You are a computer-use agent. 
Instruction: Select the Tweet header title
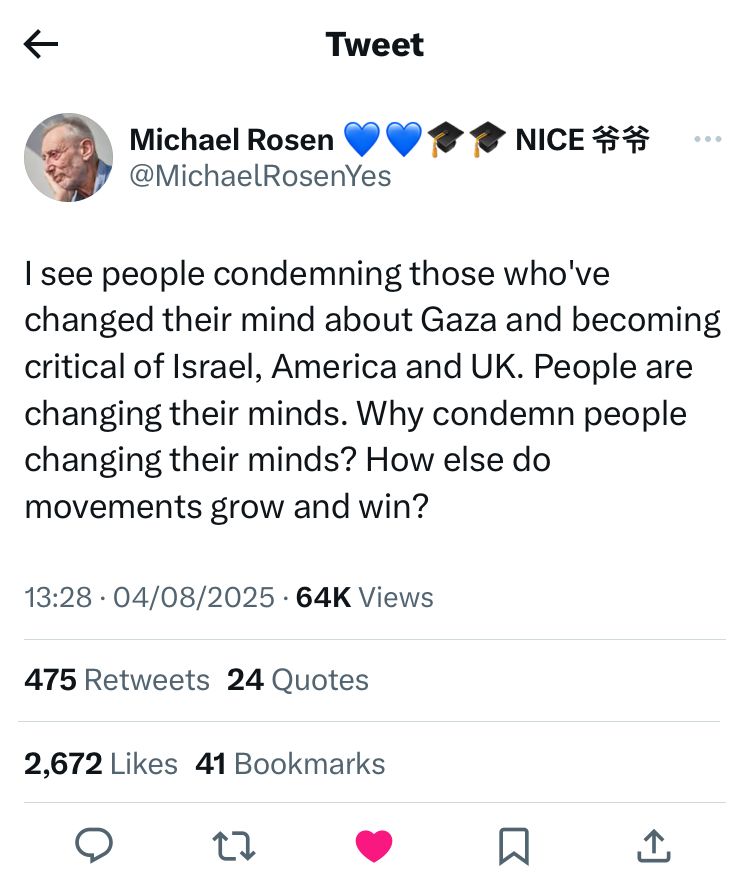374,44
